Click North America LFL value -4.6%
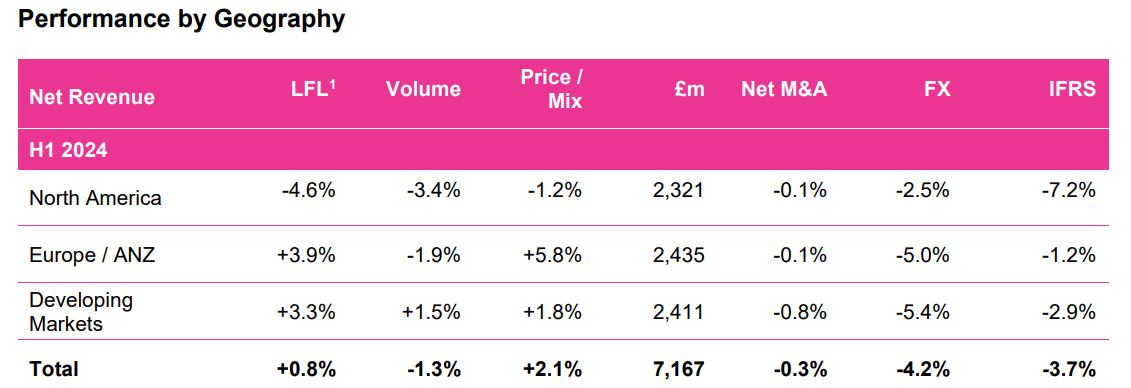This screenshot has height=388, width=1131. point(309,191)
